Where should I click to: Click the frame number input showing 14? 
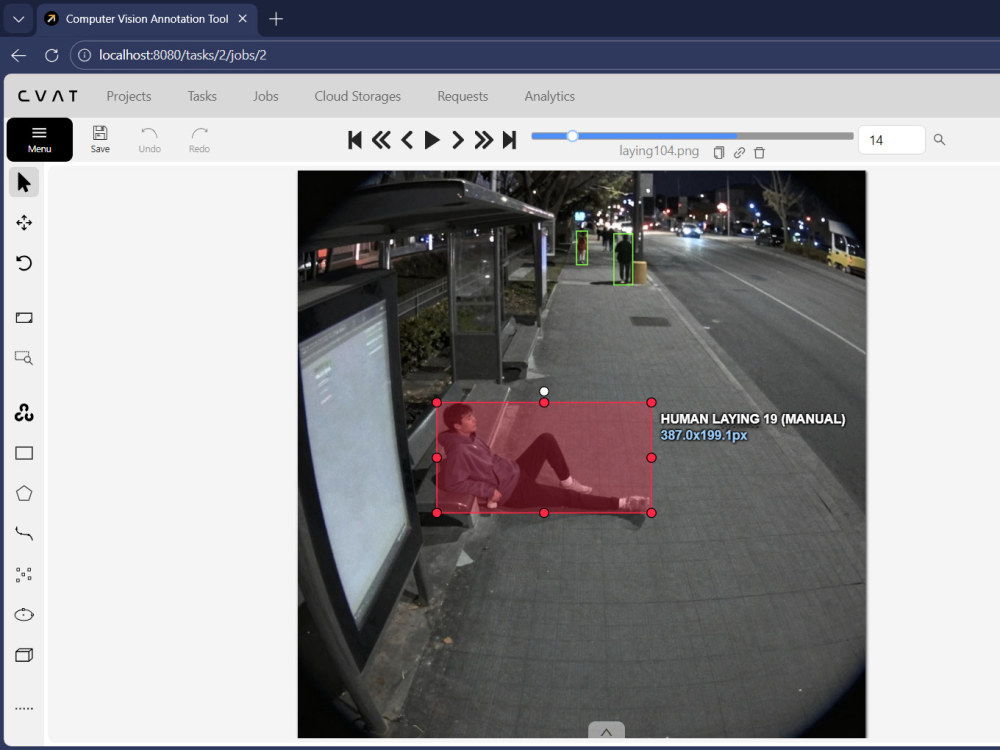click(892, 140)
